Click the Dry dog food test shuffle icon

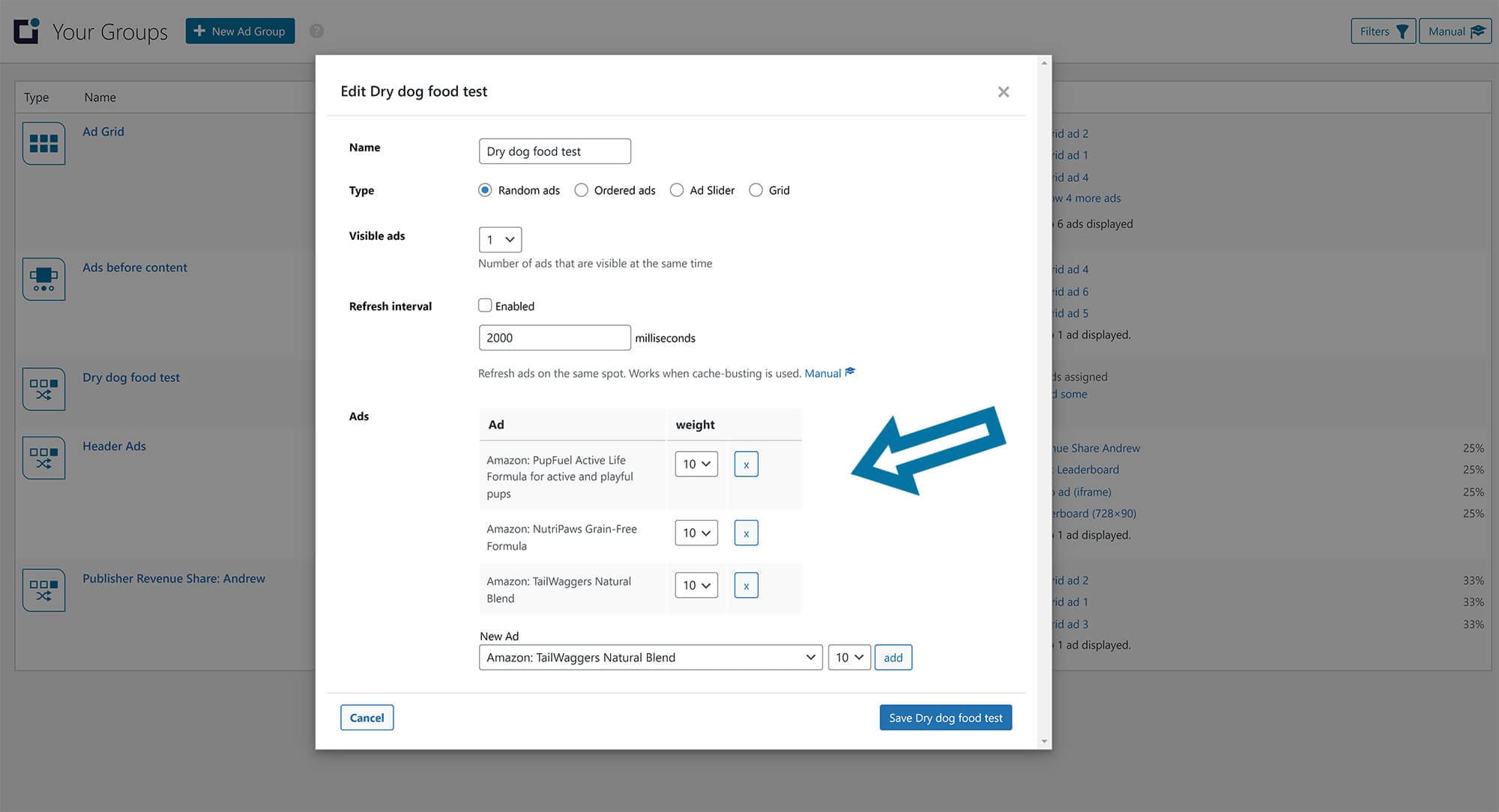(x=43, y=389)
